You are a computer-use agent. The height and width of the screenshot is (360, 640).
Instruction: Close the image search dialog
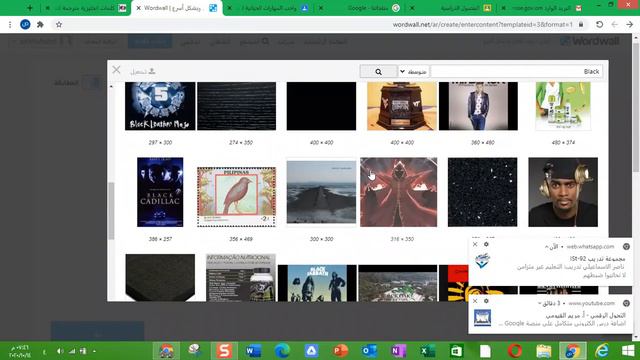116,70
